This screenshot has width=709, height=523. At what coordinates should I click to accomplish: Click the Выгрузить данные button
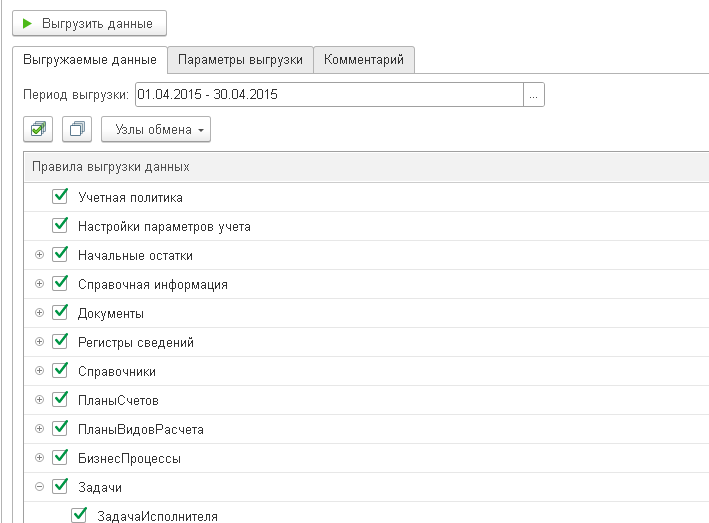tap(90, 24)
